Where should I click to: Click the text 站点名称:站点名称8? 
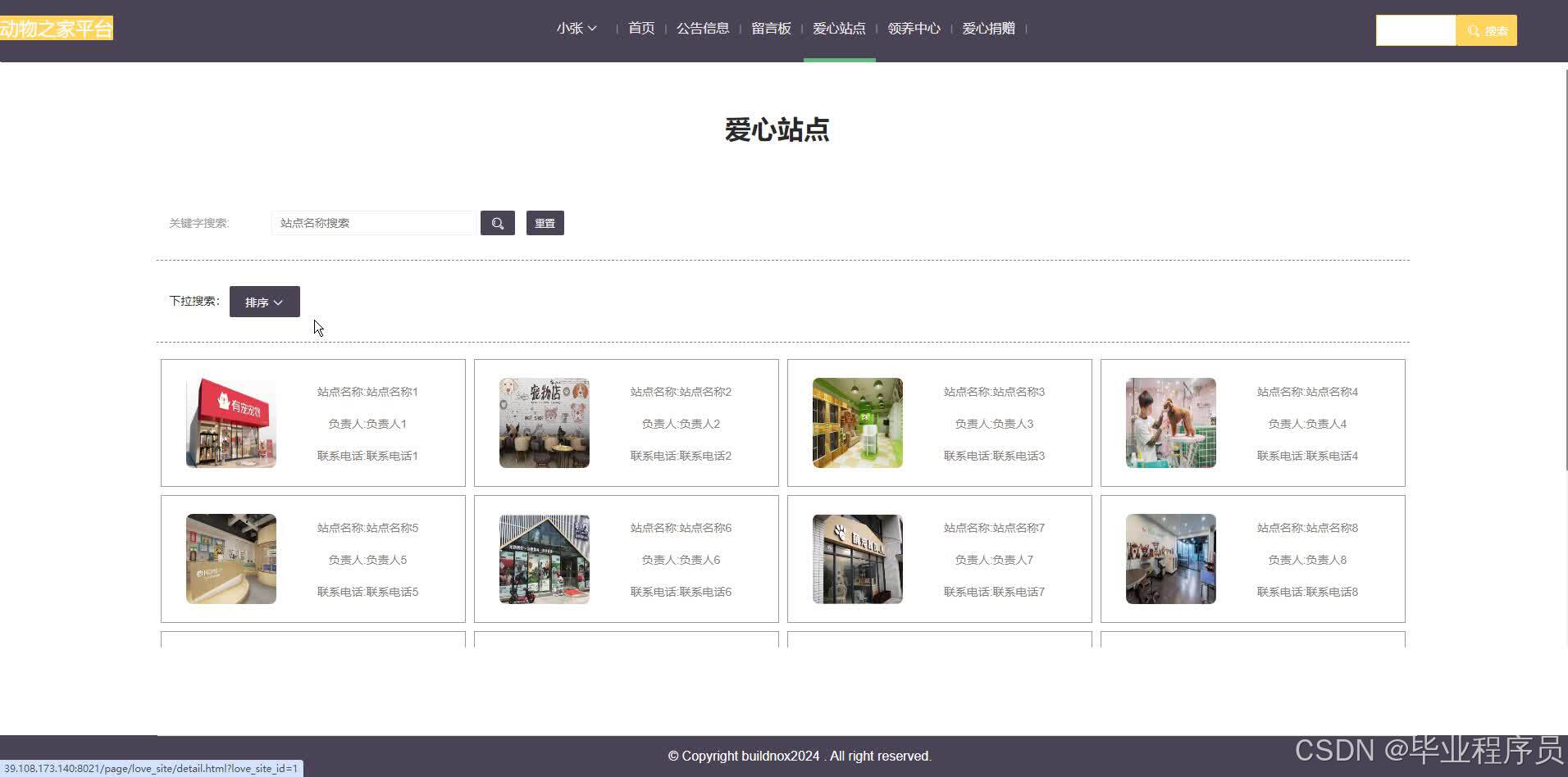point(1307,528)
